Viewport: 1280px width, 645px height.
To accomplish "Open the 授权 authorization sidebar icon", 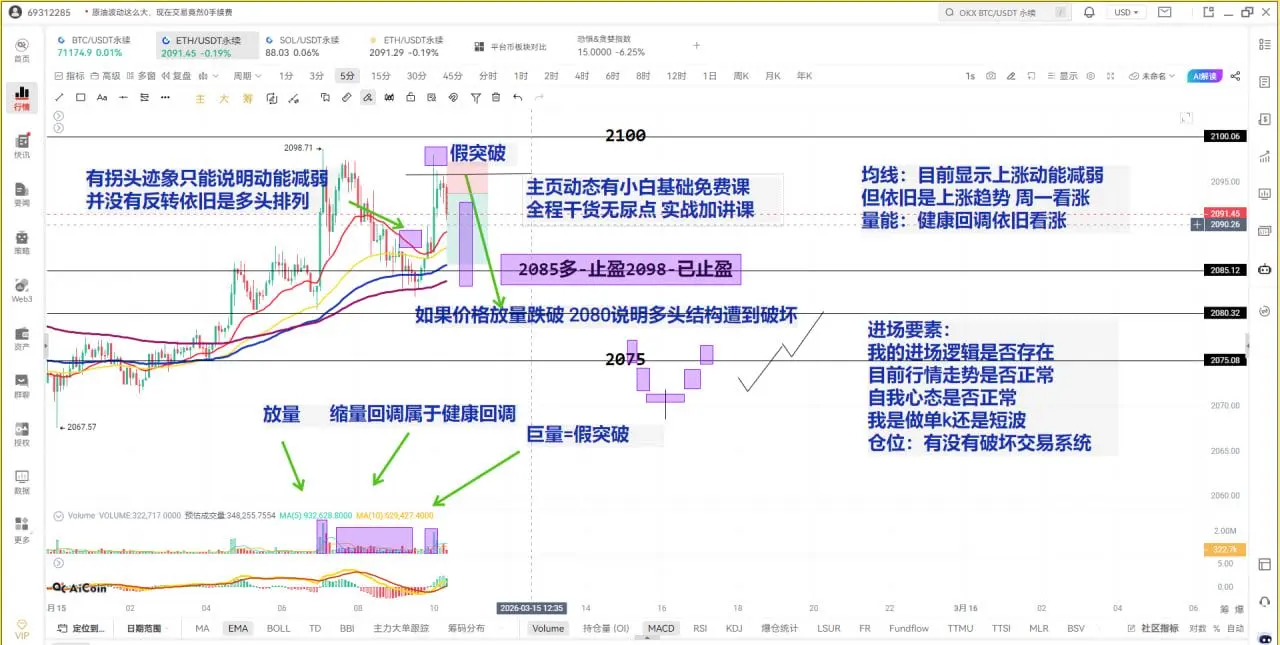I will [x=21, y=434].
